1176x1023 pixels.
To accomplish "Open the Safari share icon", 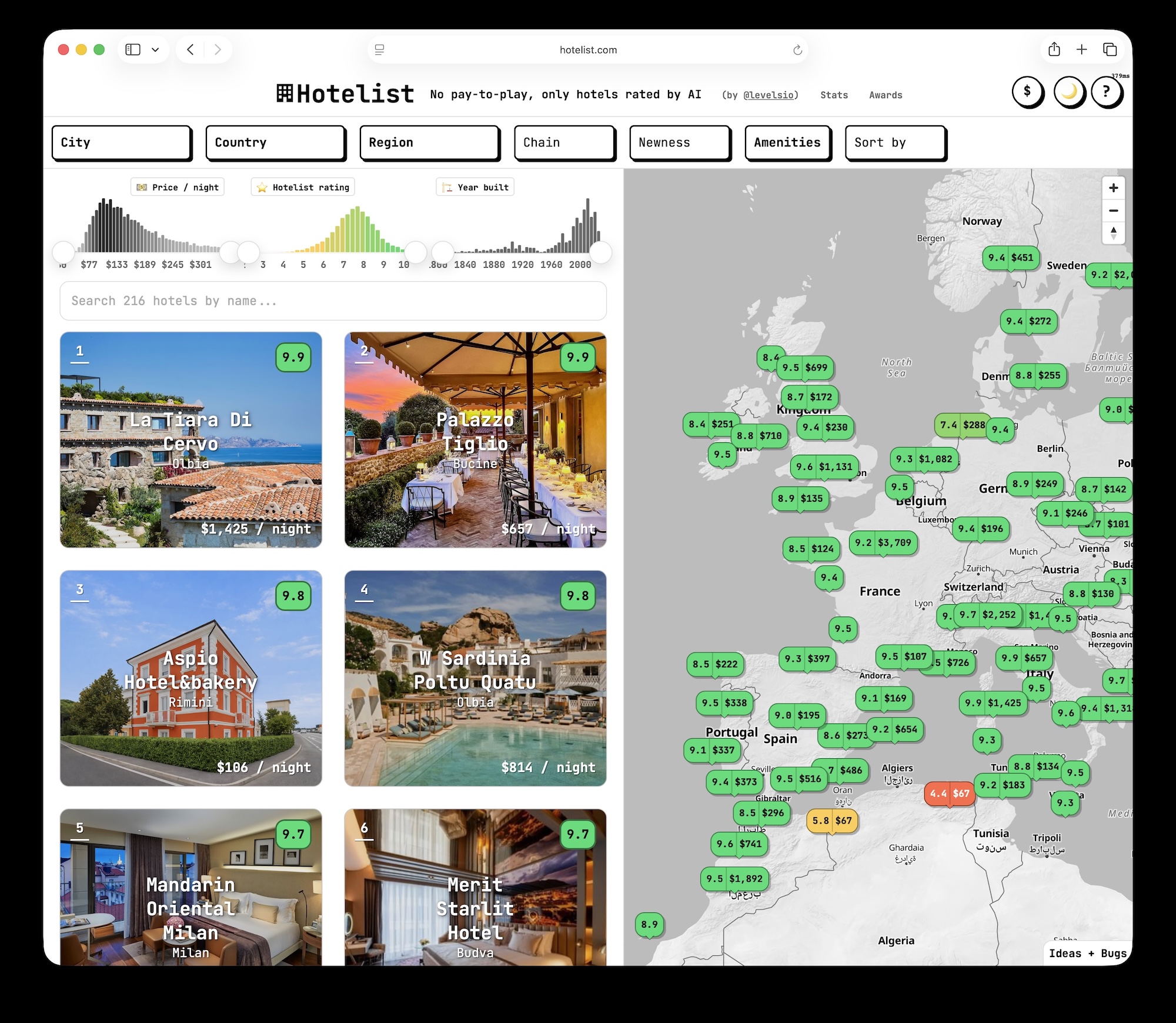I will 1054,49.
